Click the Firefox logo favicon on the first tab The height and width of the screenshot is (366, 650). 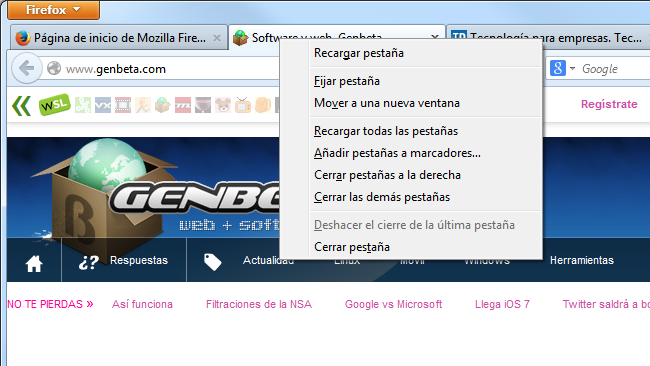pos(23,38)
